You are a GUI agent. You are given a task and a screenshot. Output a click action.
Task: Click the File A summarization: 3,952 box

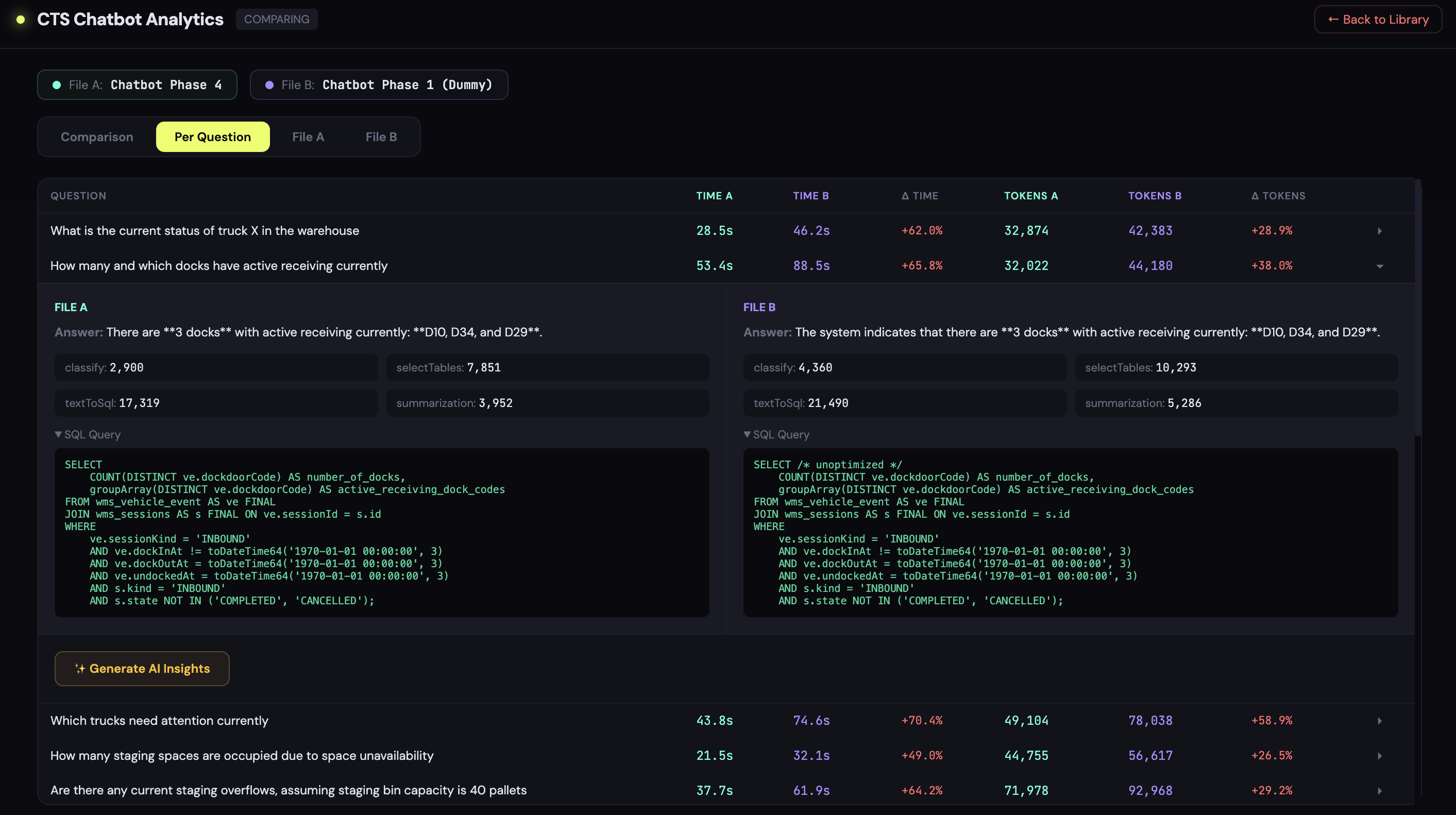coord(547,403)
